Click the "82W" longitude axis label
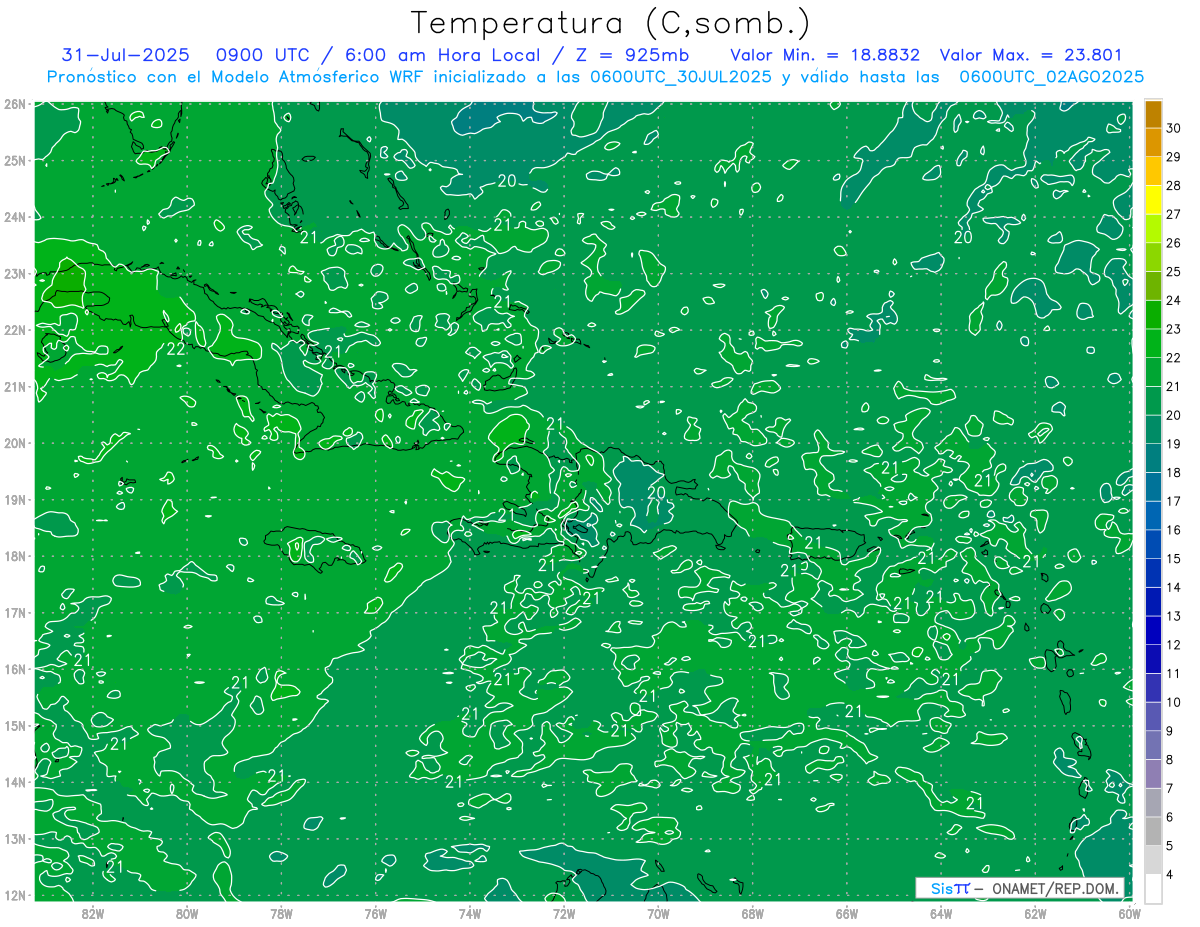 click(x=93, y=913)
